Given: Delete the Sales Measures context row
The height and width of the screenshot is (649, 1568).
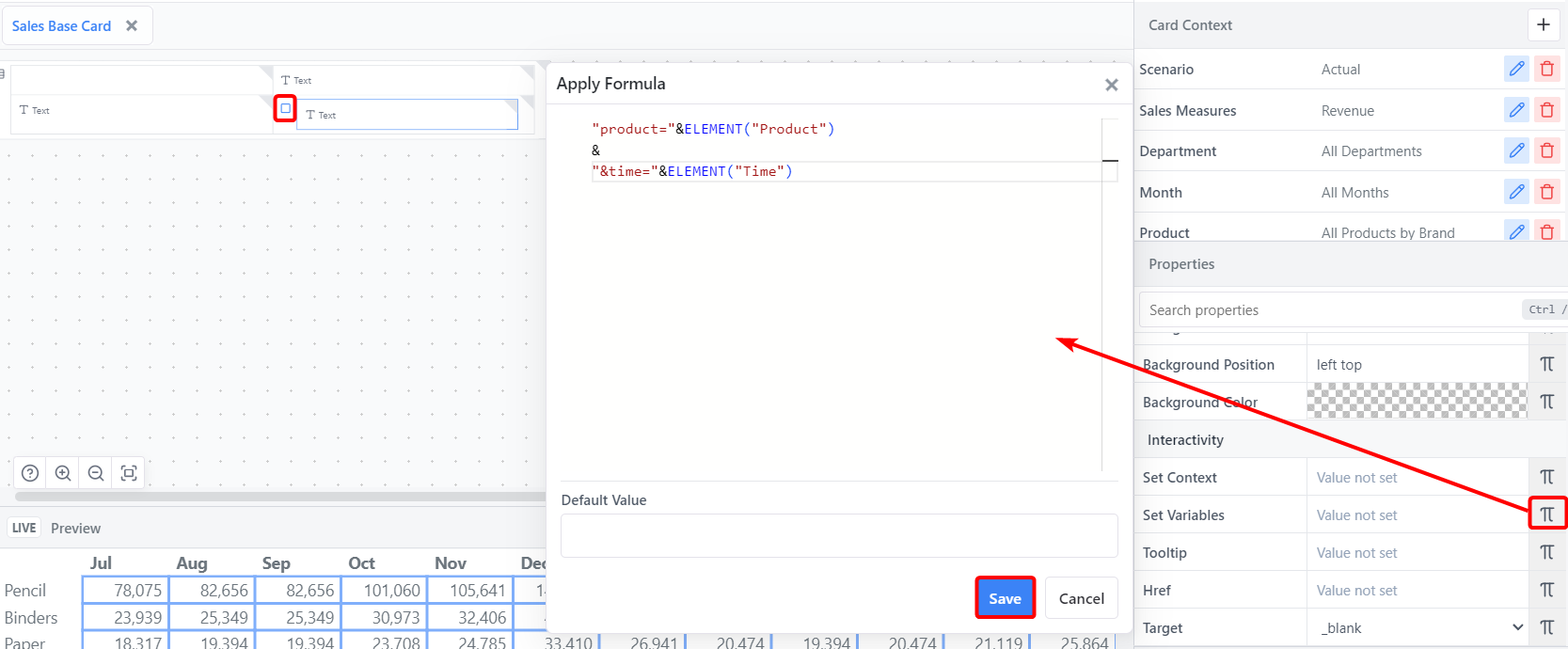Looking at the screenshot, I should (x=1547, y=110).
